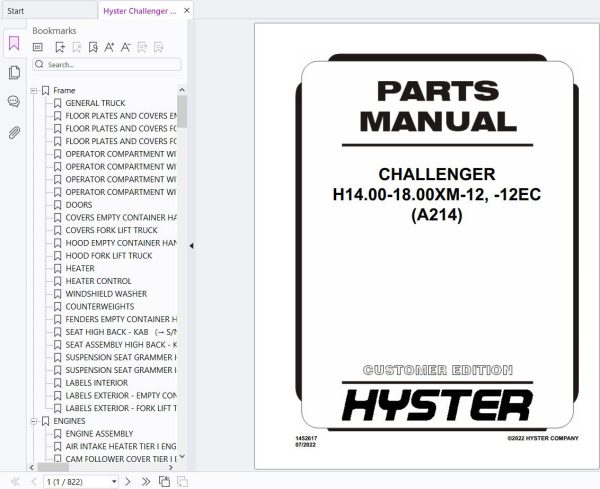Open LABELS EXTERIOR - FORK LIFT bookmark
This screenshot has height=489, width=600.
tap(121, 408)
